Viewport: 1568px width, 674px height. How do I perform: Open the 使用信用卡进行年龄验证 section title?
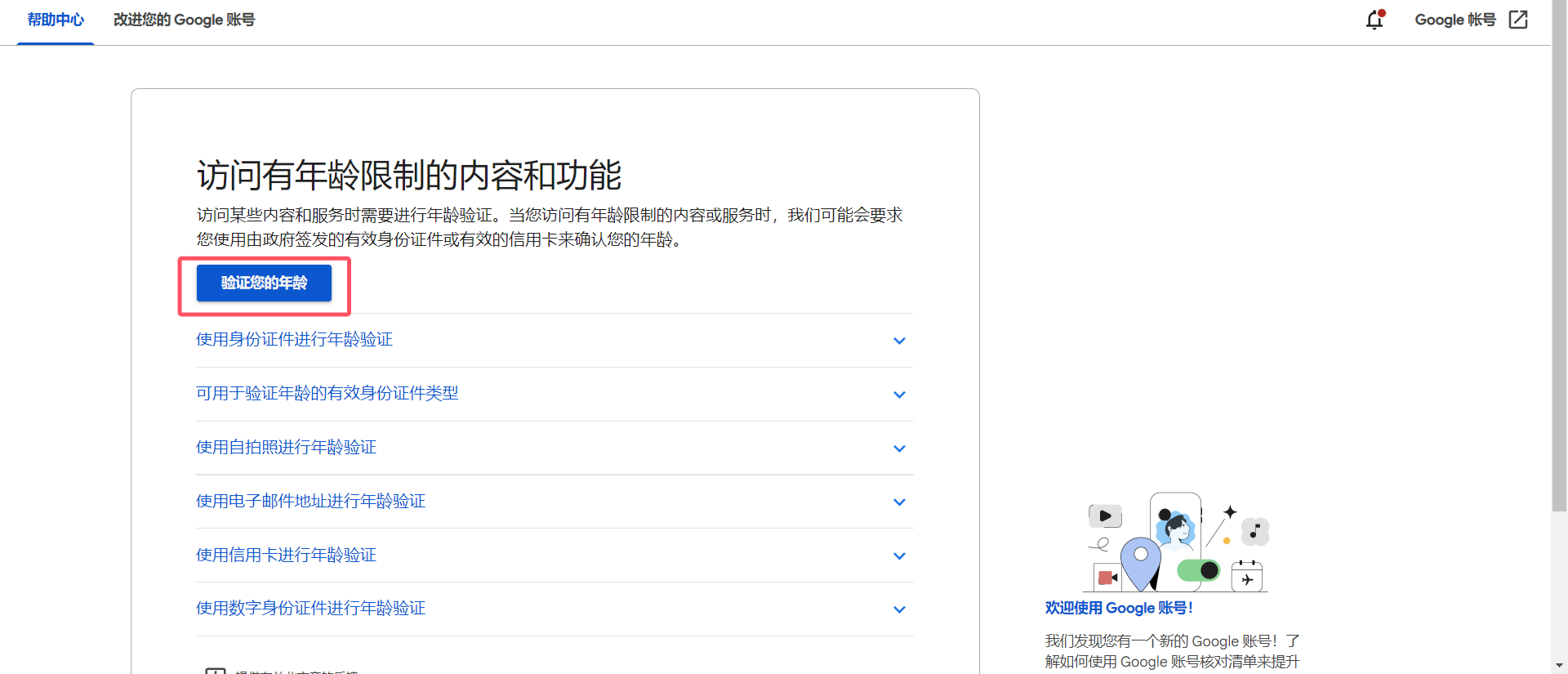(x=286, y=555)
